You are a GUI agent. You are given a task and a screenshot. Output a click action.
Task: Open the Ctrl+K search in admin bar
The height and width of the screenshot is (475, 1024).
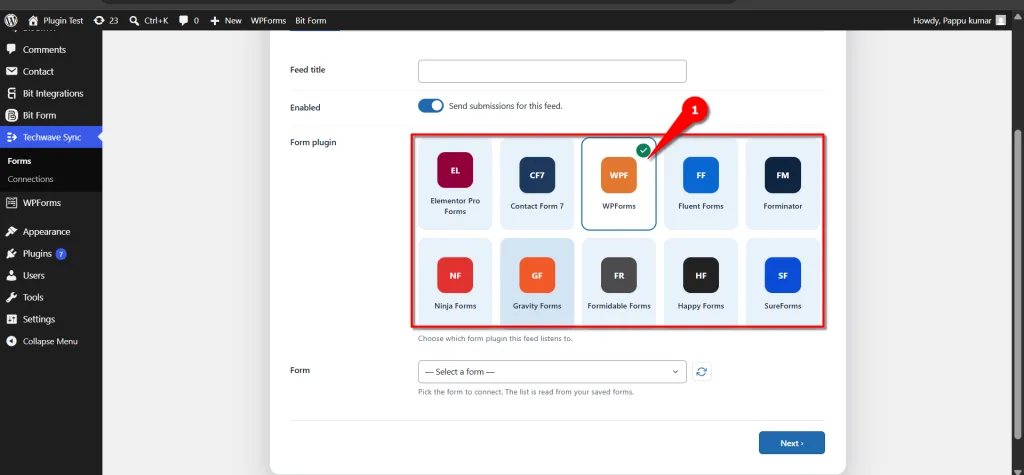click(x=148, y=20)
